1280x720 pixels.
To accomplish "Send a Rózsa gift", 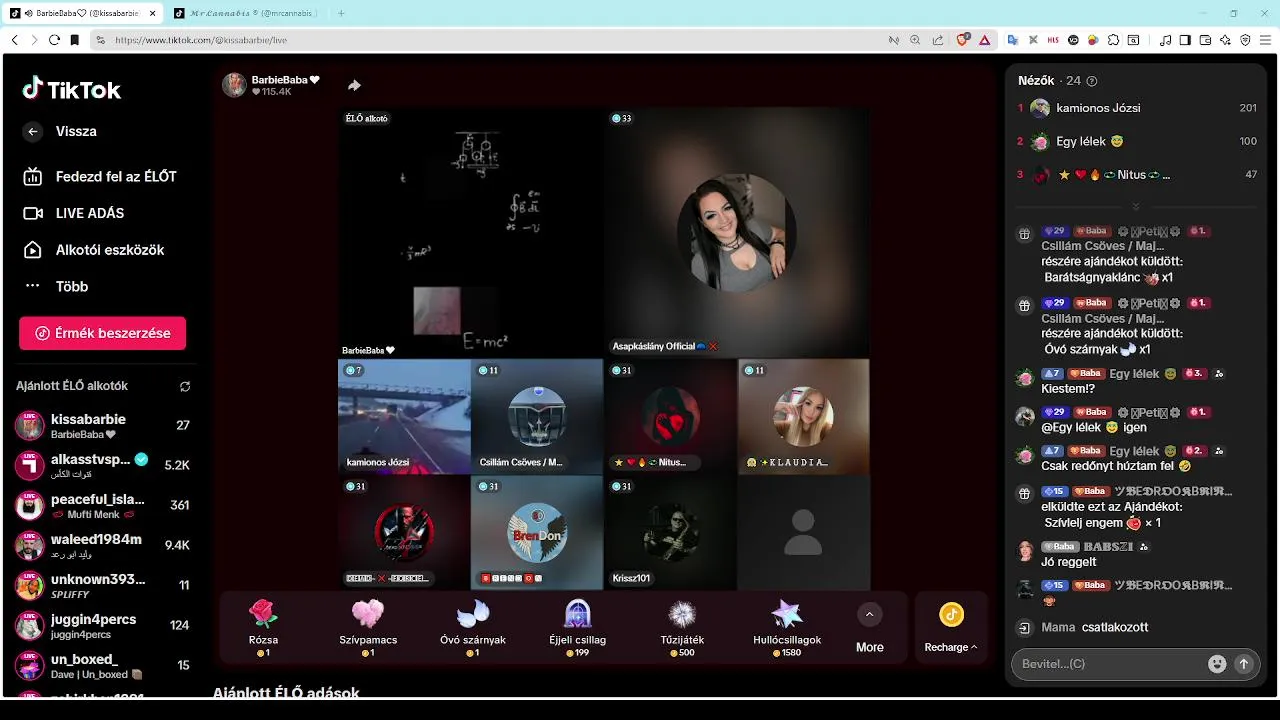I will 263,627.
